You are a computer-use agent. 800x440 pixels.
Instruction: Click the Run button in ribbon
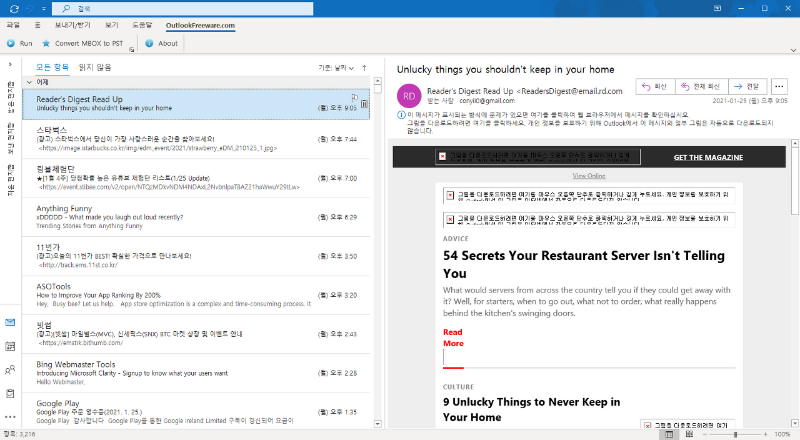coord(19,43)
